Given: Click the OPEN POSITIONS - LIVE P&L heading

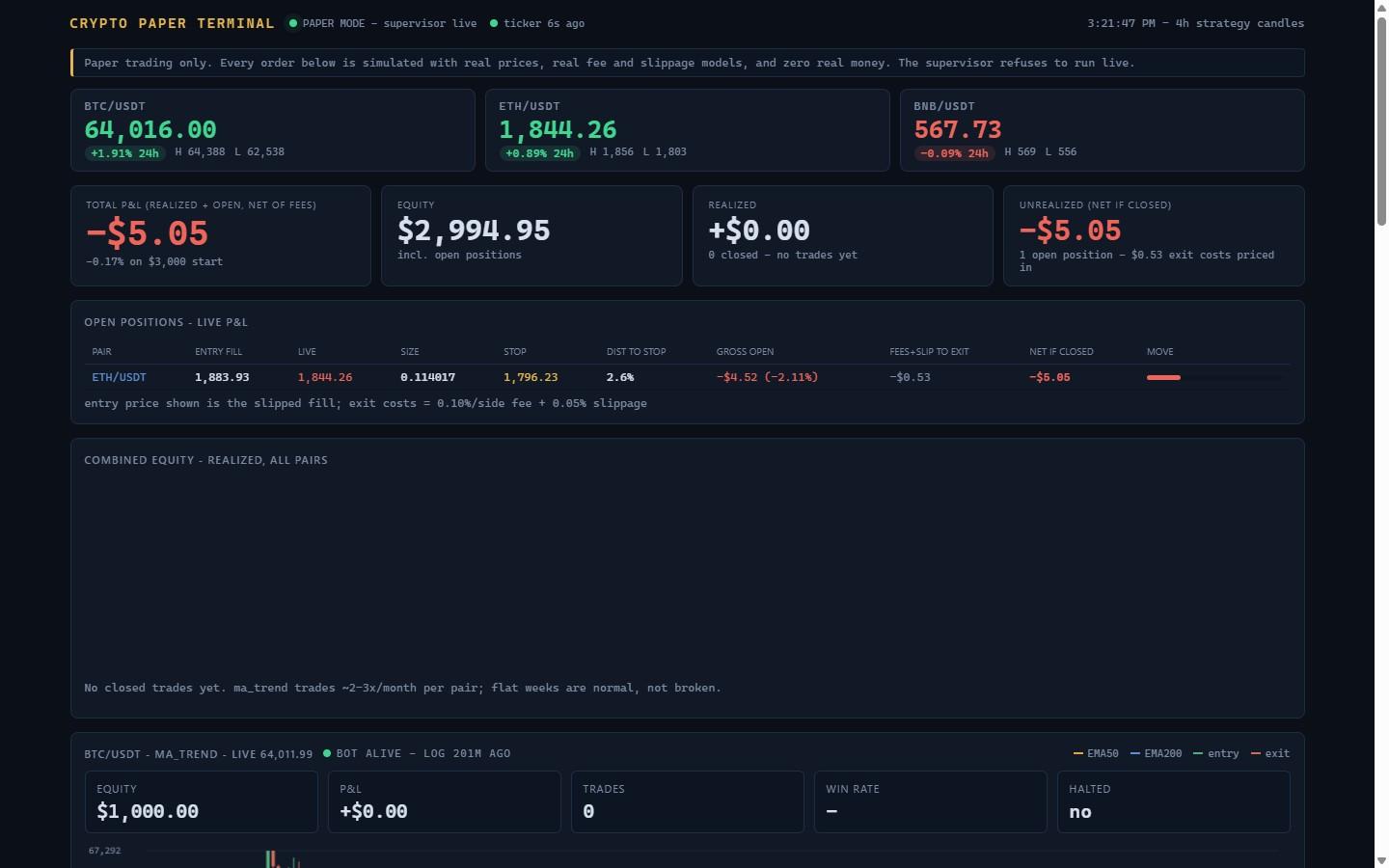Looking at the screenshot, I should 166,322.
